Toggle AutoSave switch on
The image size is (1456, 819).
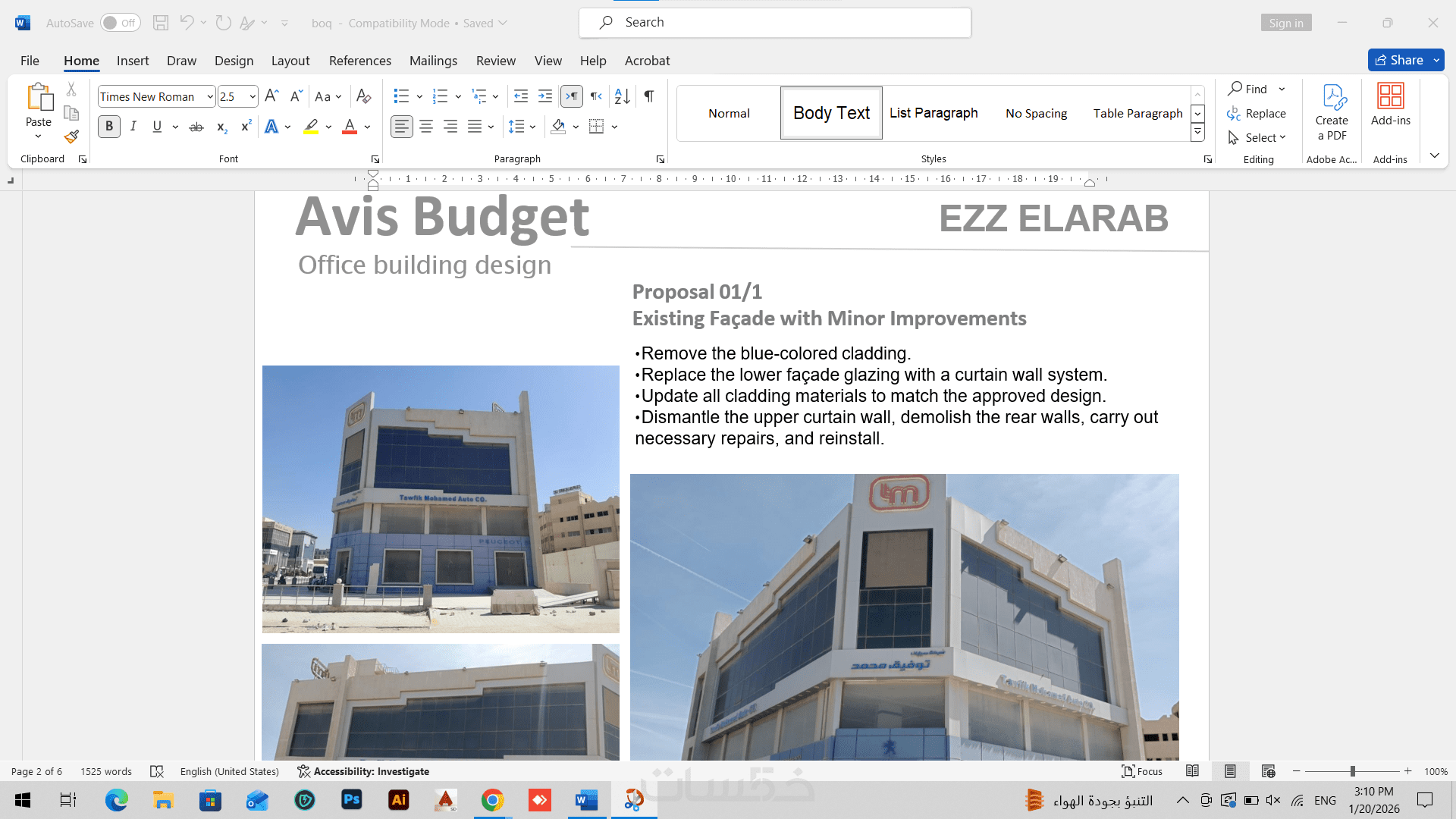click(120, 23)
